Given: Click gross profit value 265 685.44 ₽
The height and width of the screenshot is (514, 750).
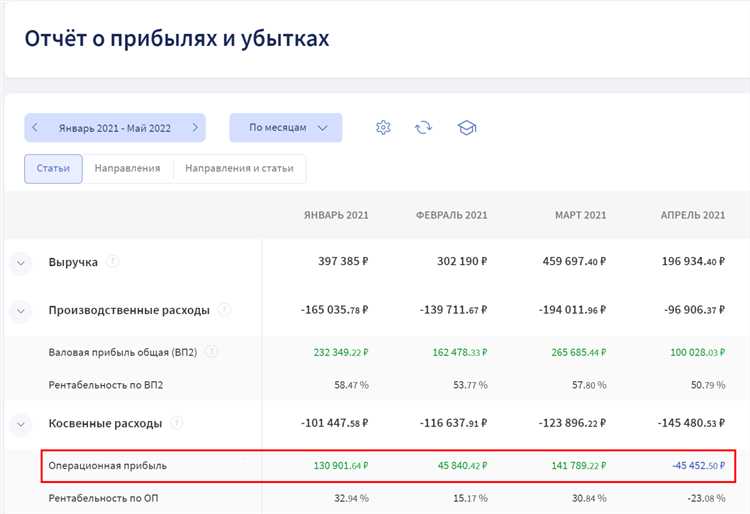Looking at the screenshot, I should [579, 352].
